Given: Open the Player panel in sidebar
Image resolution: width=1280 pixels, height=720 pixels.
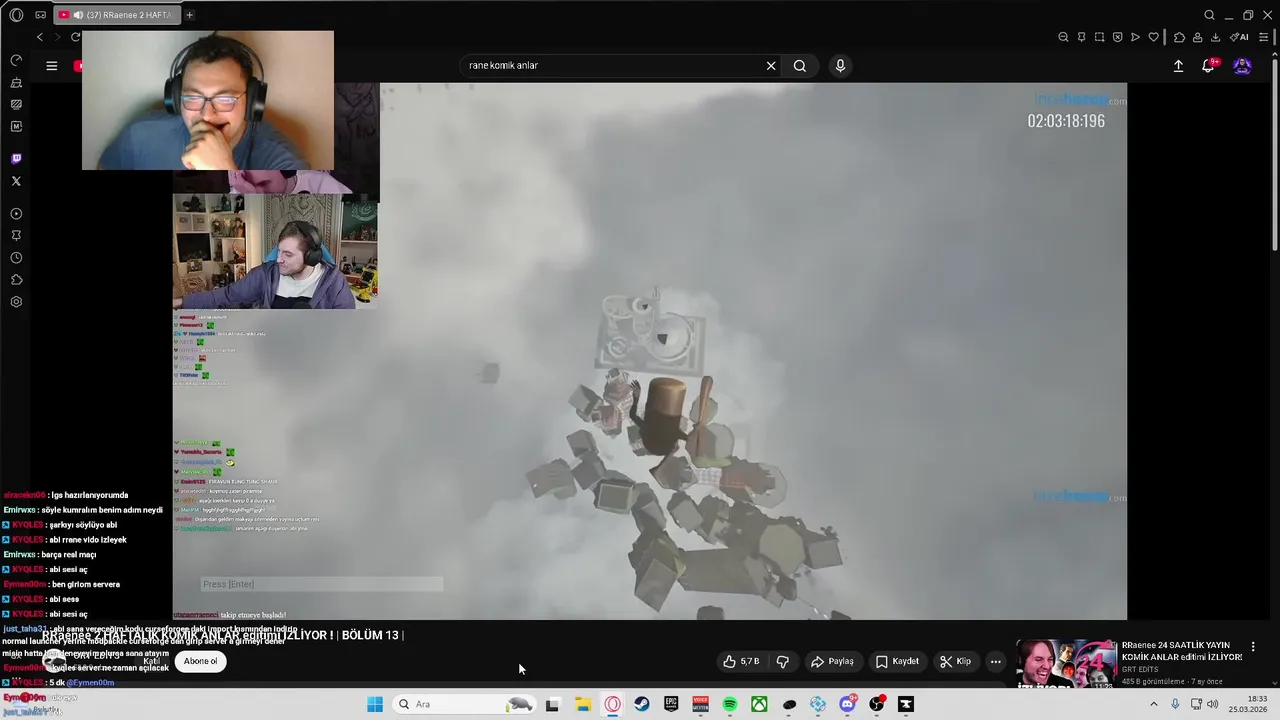Looking at the screenshot, I should [x=16, y=214].
